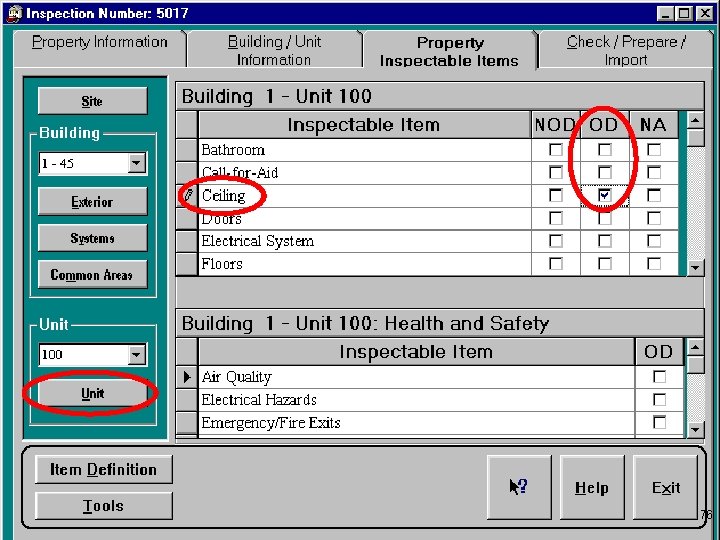Image resolution: width=720 pixels, height=540 pixels.
Task: Click the Exit button
Action: click(x=665, y=487)
